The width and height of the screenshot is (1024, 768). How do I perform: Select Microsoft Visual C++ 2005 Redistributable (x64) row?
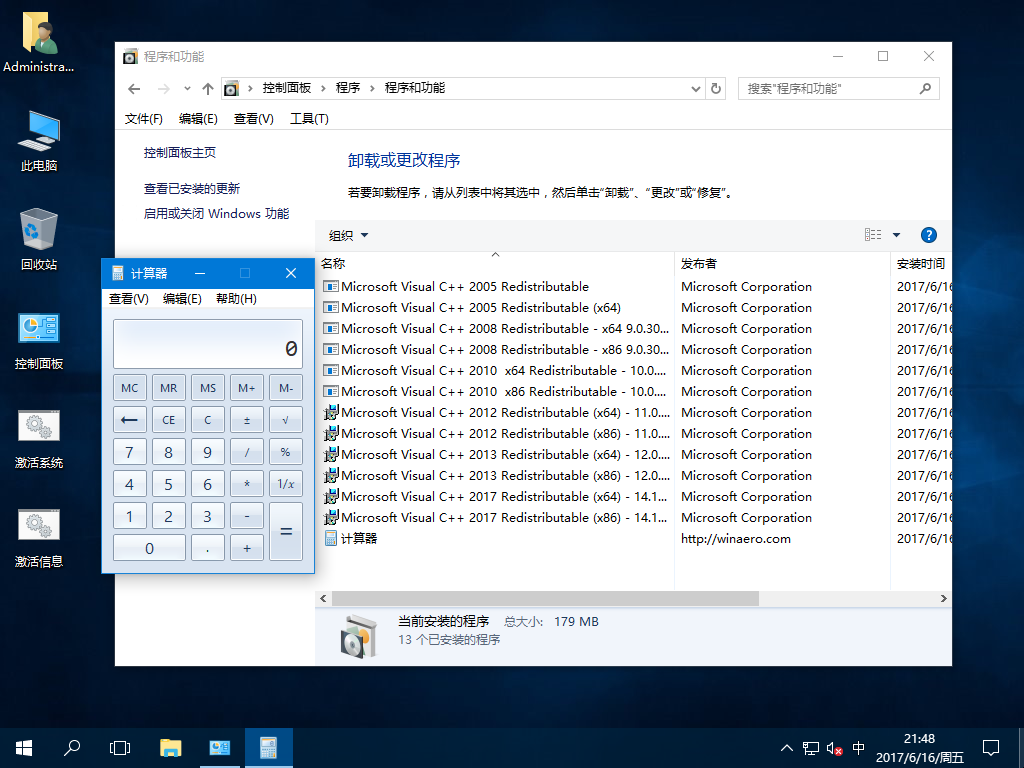(x=633, y=308)
